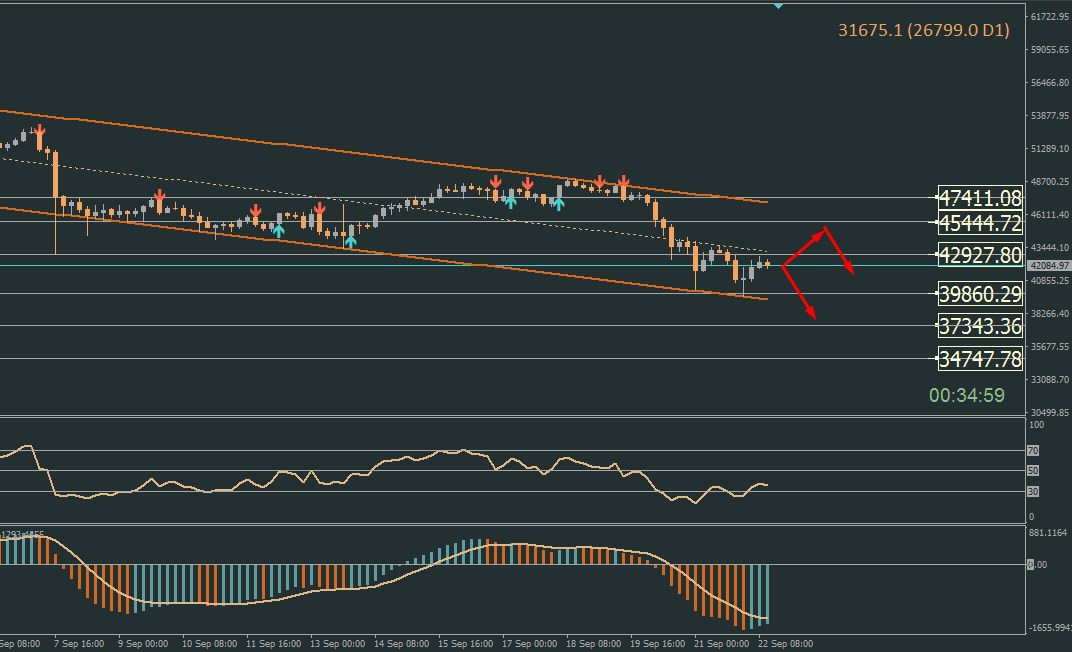
Task: Click the 10 Sep 08:00 time label
Action: [209, 643]
